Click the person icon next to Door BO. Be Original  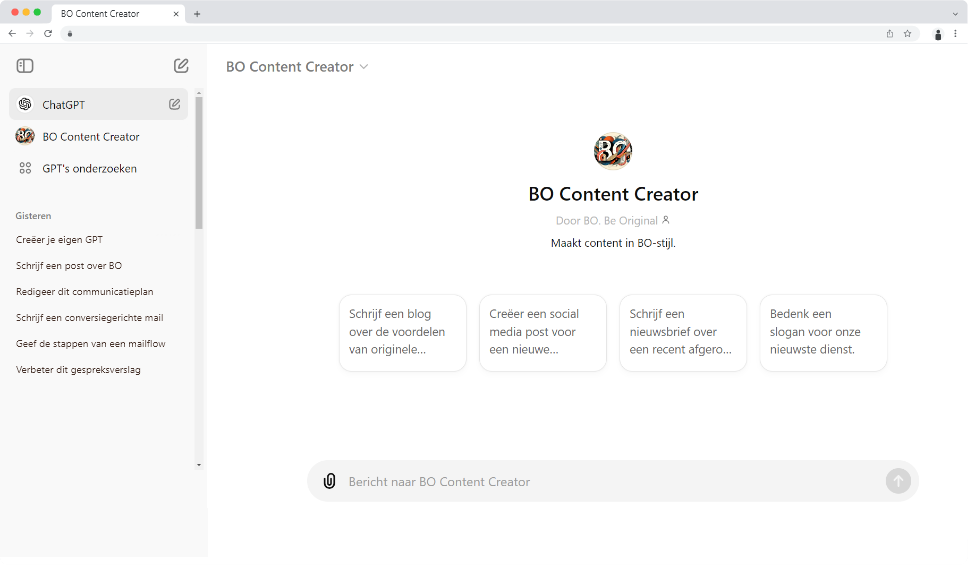[666, 220]
